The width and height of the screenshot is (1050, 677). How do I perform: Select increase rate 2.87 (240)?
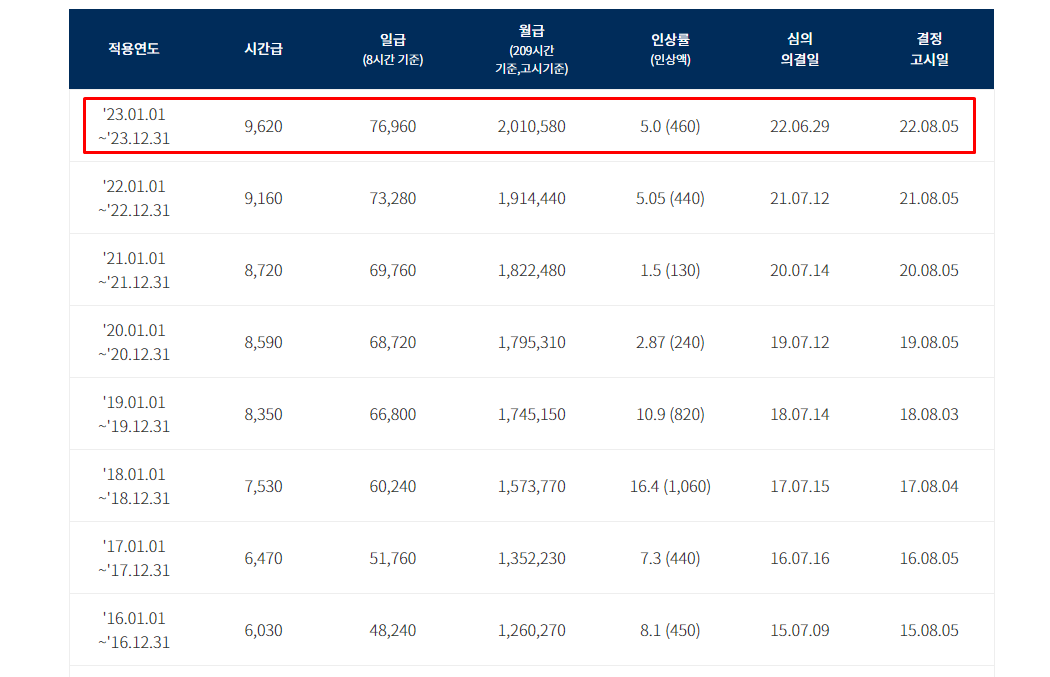pos(670,342)
